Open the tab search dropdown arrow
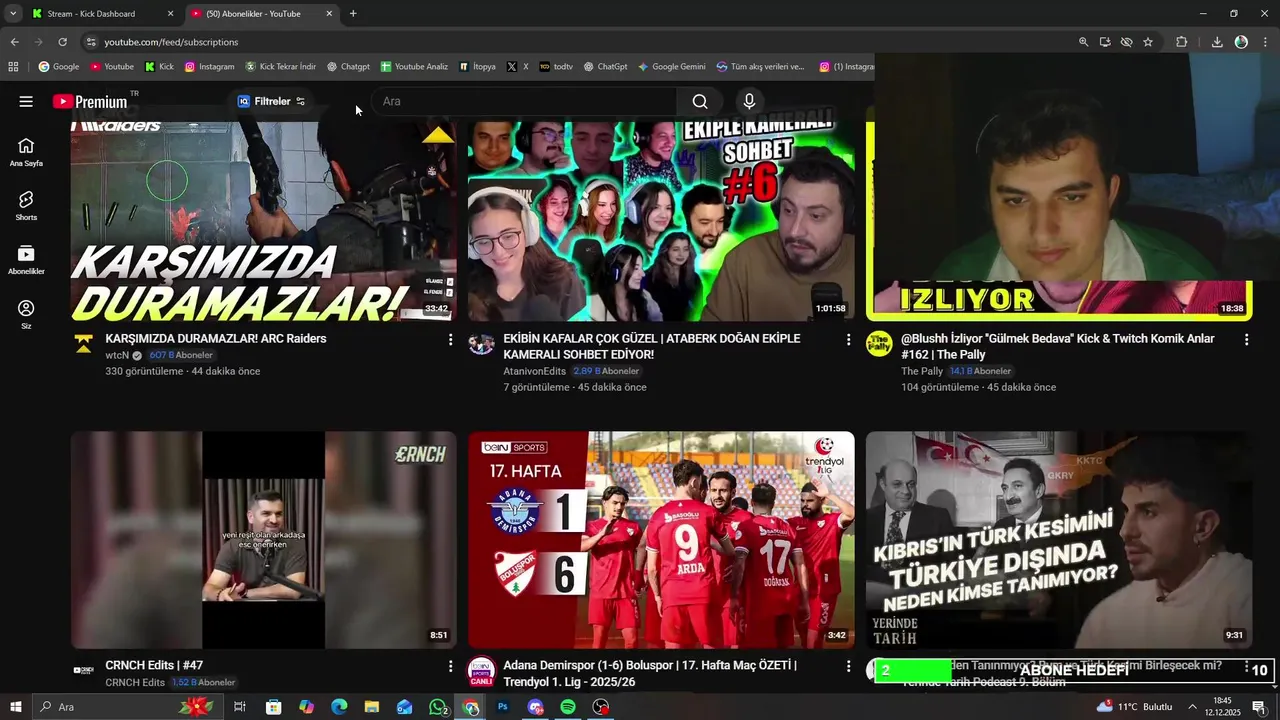This screenshot has height=720, width=1280. [12, 14]
